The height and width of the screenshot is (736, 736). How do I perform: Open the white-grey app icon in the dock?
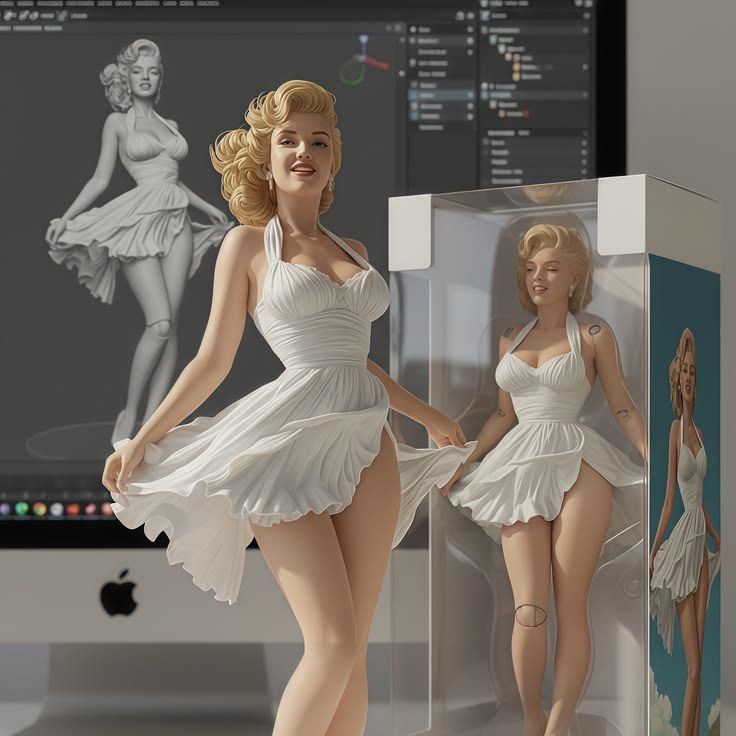[x=56, y=509]
